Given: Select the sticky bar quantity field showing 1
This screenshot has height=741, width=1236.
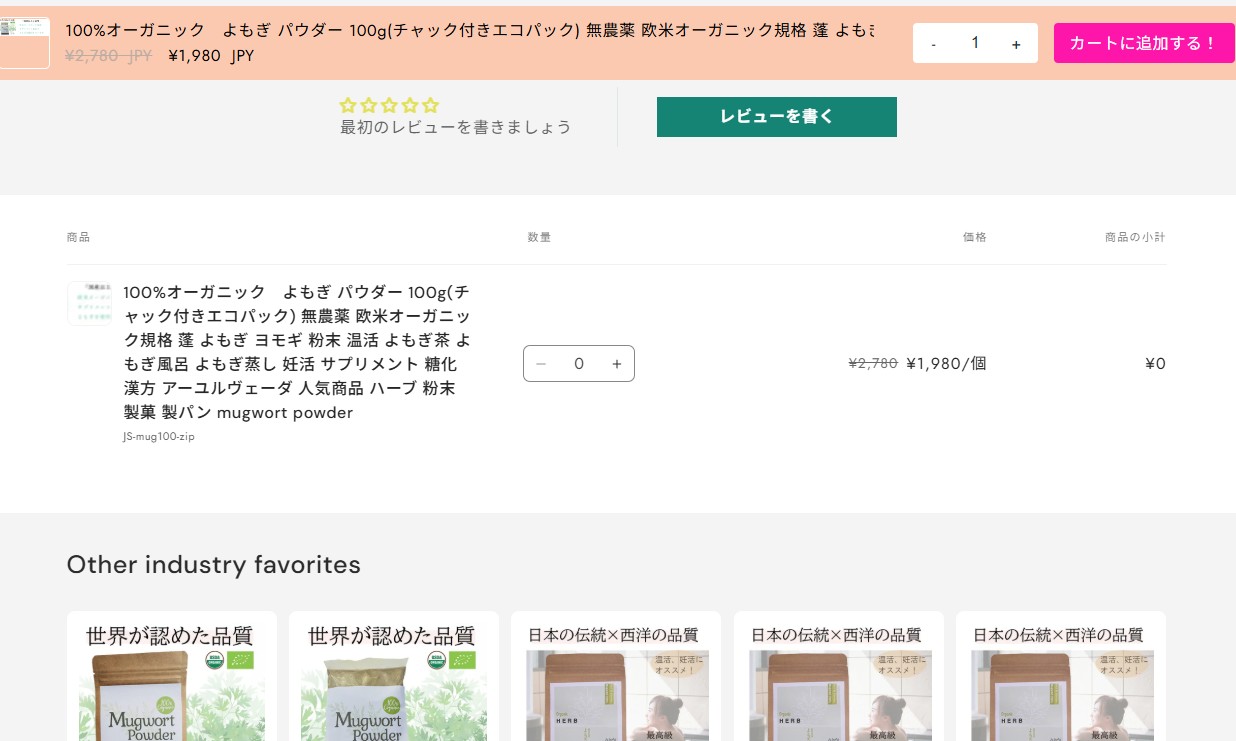Looking at the screenshot, I should point(975,43).
